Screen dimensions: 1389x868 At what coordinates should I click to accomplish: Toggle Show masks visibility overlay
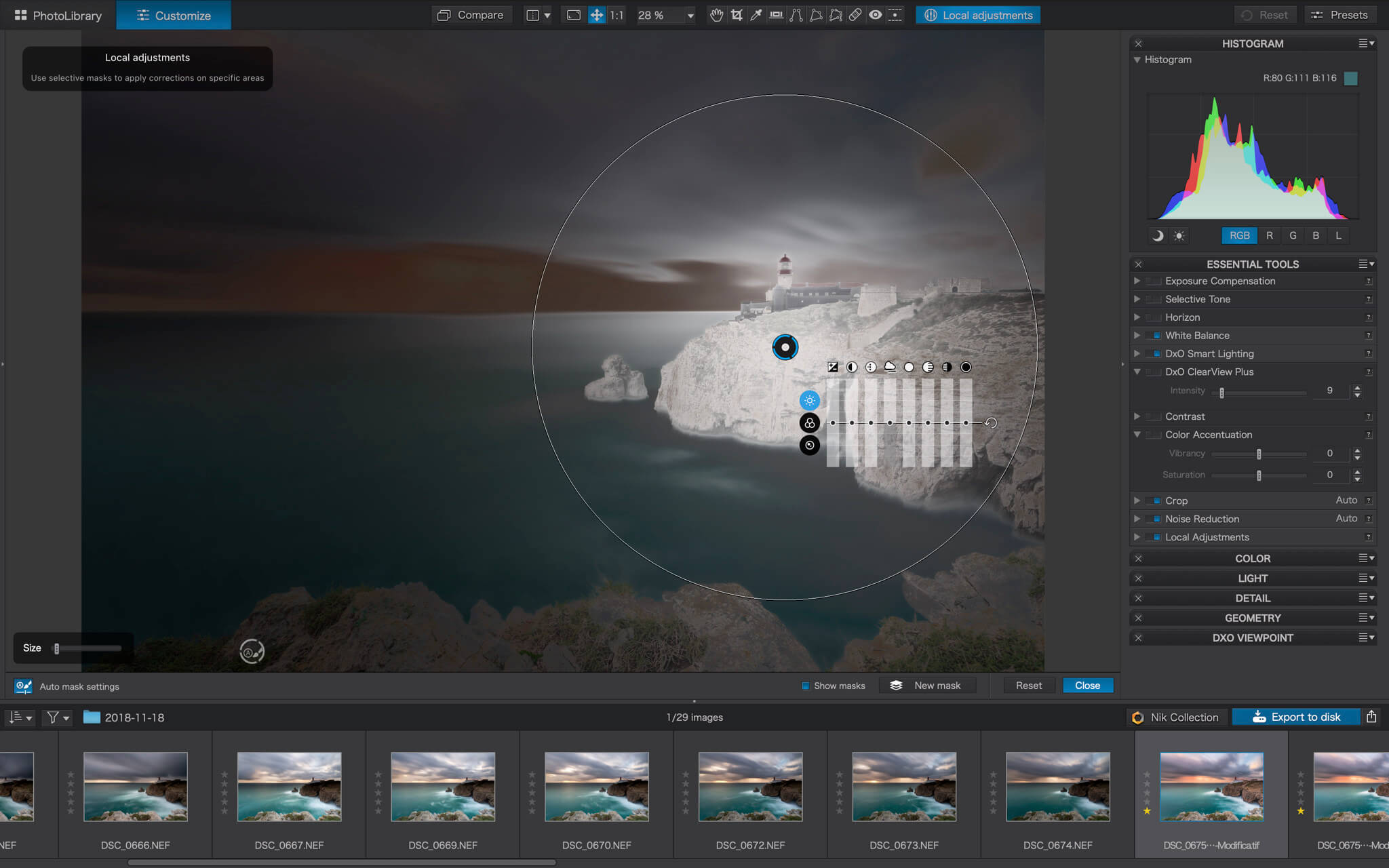[805, 685]
